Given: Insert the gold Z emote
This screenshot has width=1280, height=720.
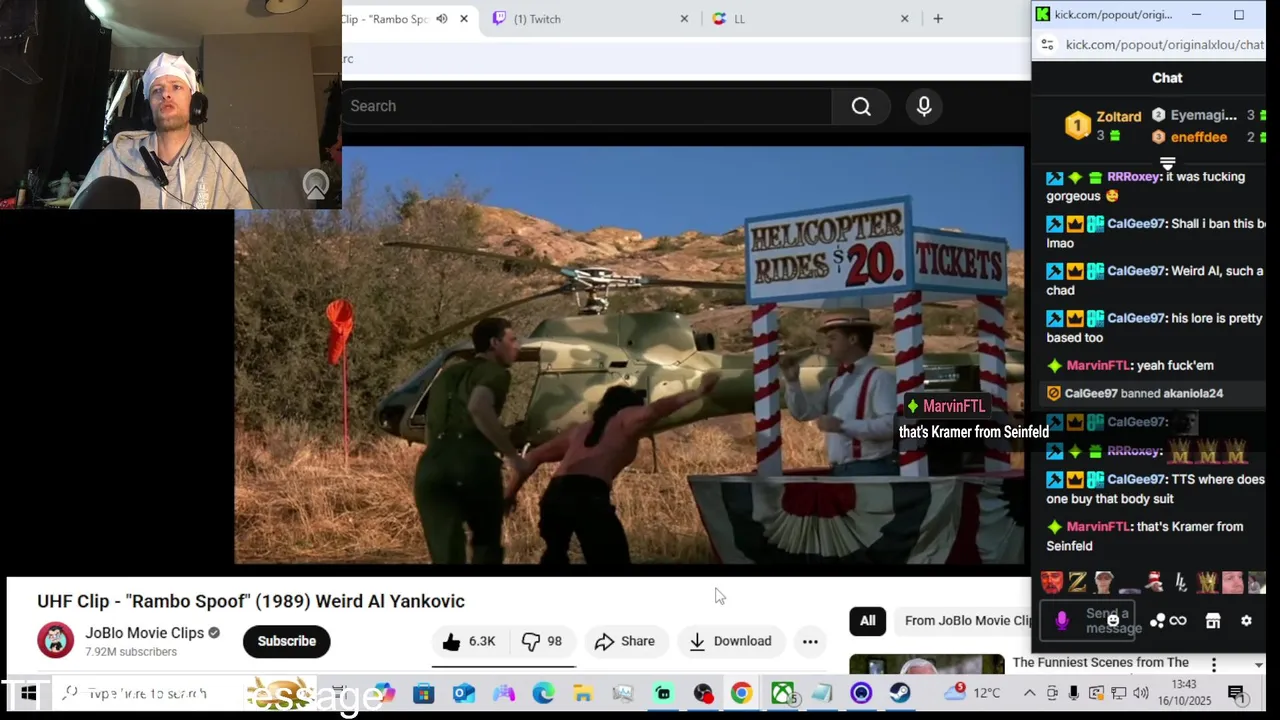Looking at the screenshot, I should click(x=1077, y=582).
